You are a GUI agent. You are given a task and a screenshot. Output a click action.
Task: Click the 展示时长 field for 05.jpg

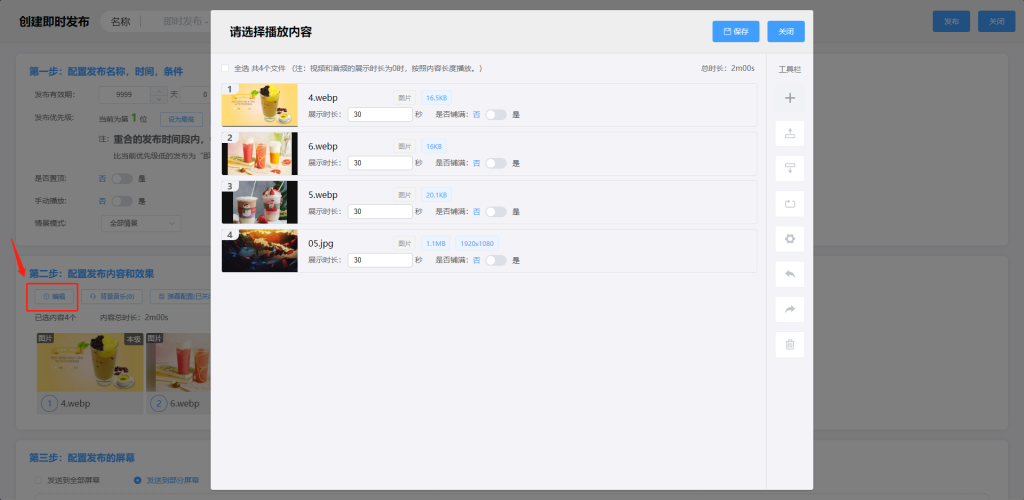(x=380, y=260)
